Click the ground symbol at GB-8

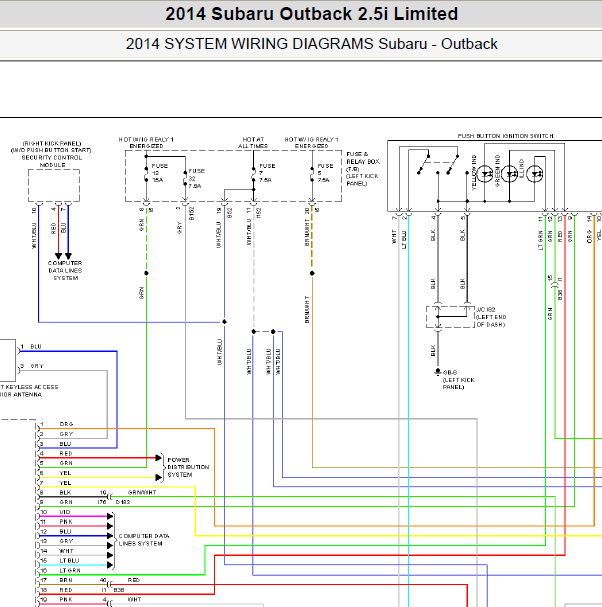point(437,372)
